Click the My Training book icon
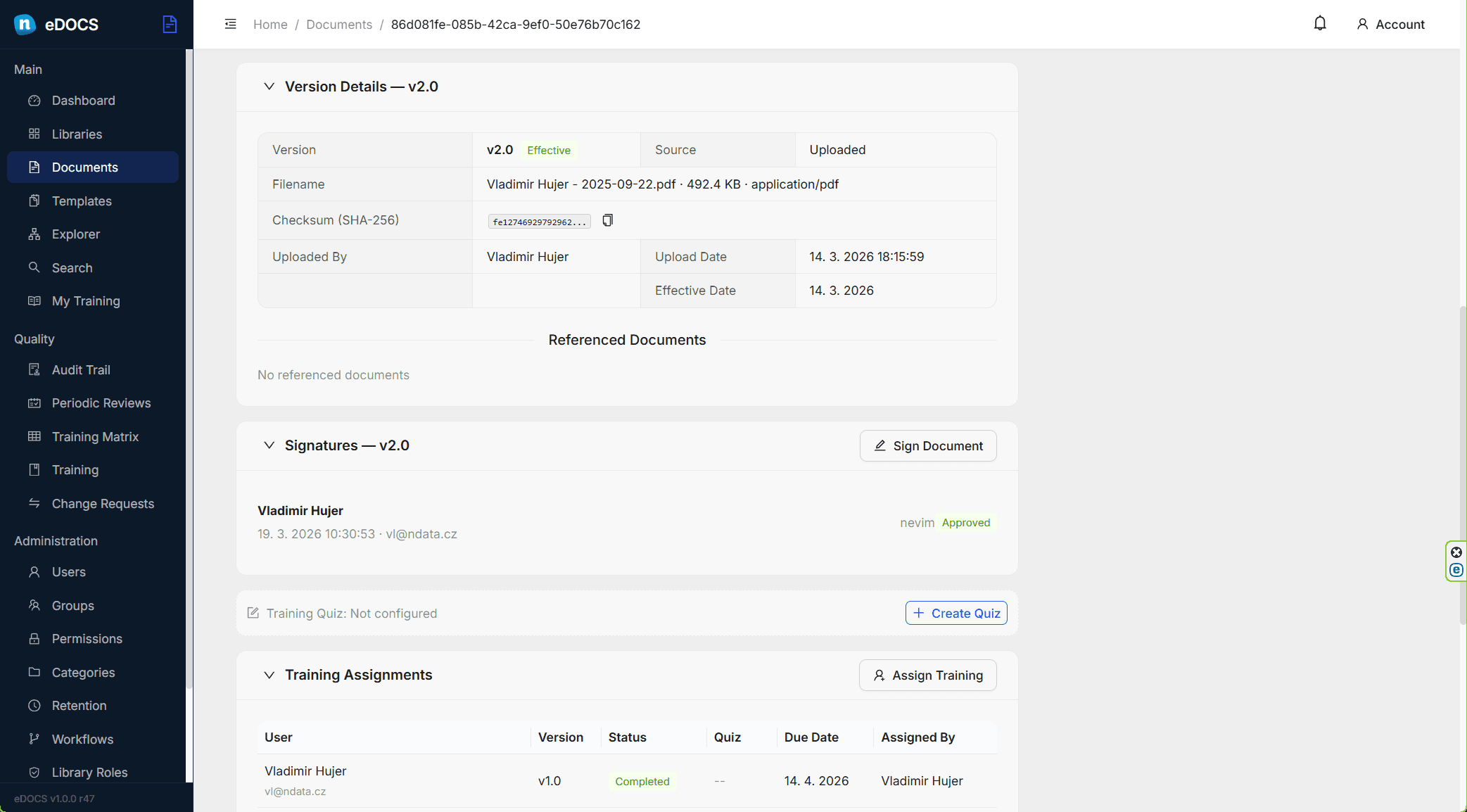Image resolution: width=1467 pixels, height=812 pixels. pos(34,301)
